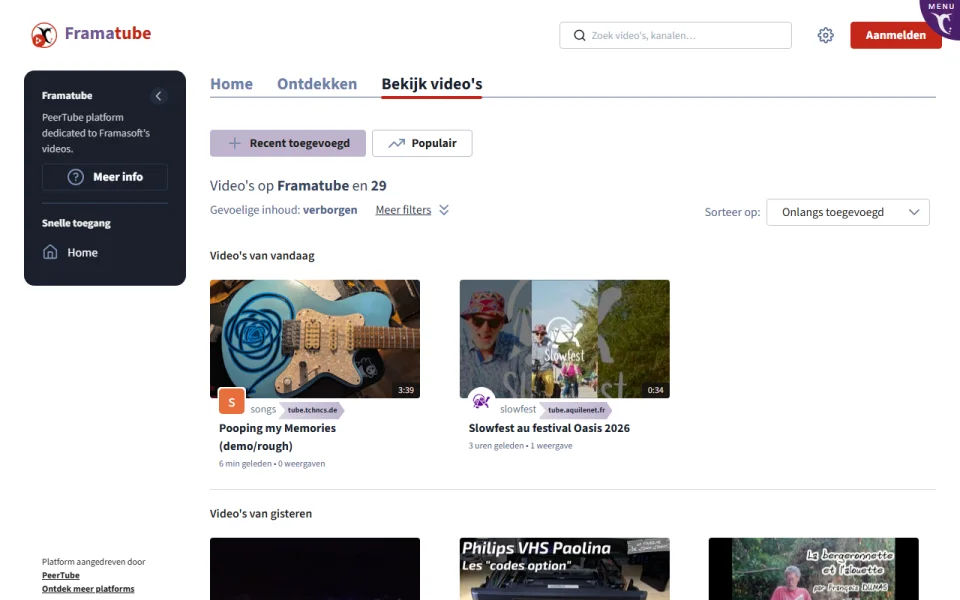Viewport: 960px width, 600px height.
Task: Open the dark video thumbnail under gisteren
Action: click(x=315, y=569)
